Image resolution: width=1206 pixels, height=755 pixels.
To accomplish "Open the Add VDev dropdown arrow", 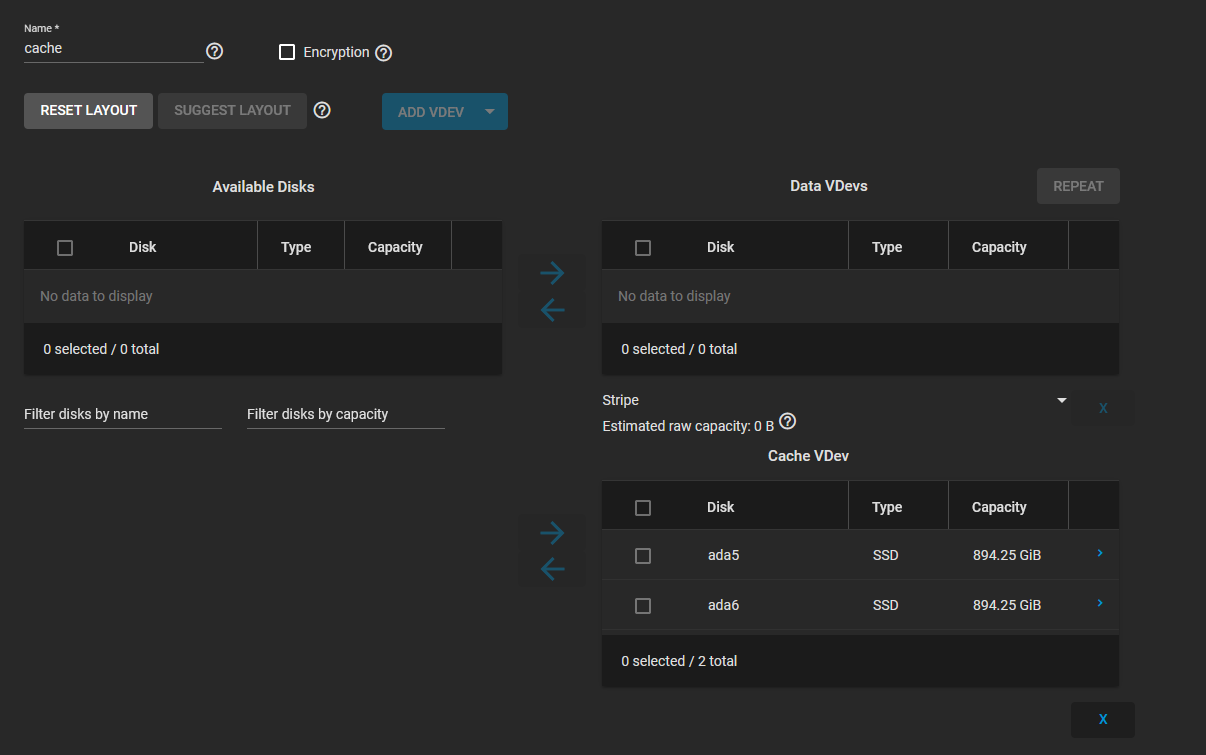I will coord(490,111).
